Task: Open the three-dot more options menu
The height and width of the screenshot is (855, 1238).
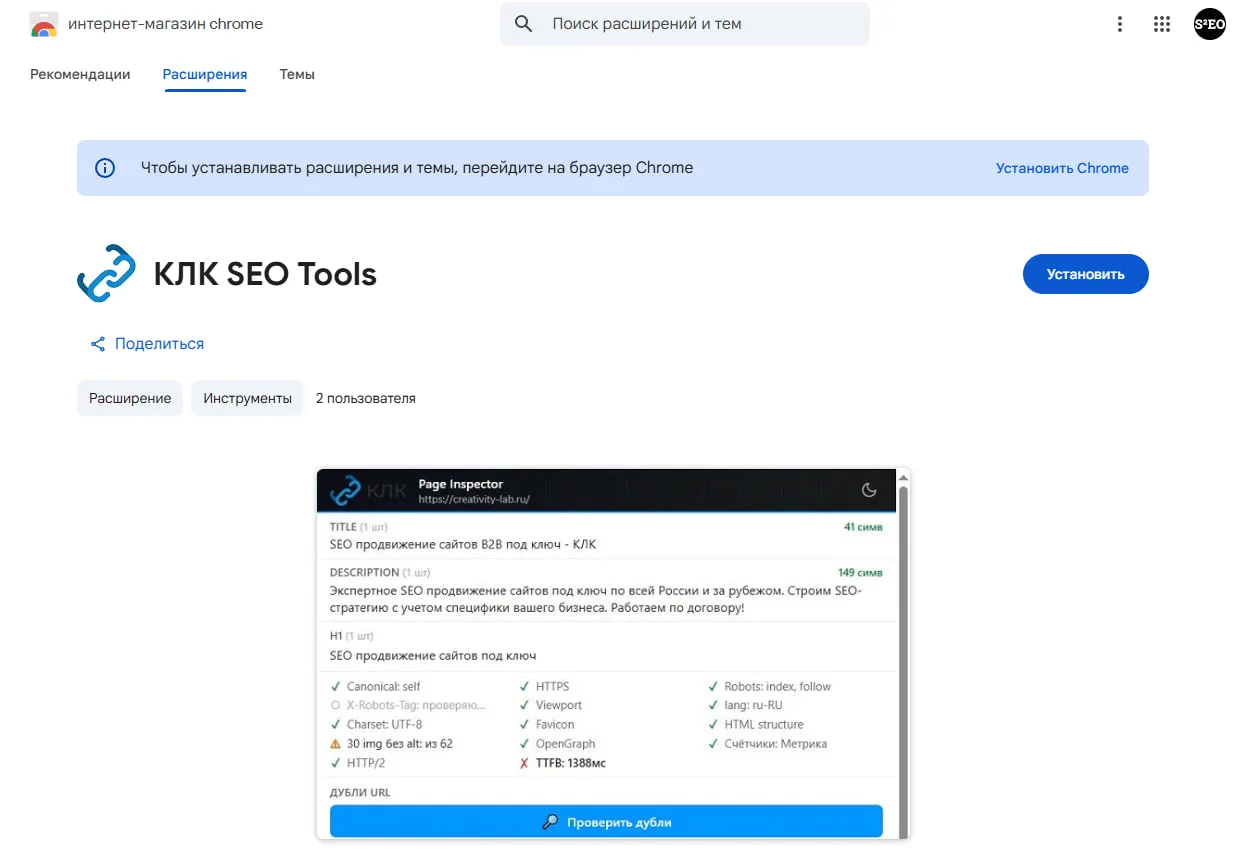Action: pos(1119,25)
